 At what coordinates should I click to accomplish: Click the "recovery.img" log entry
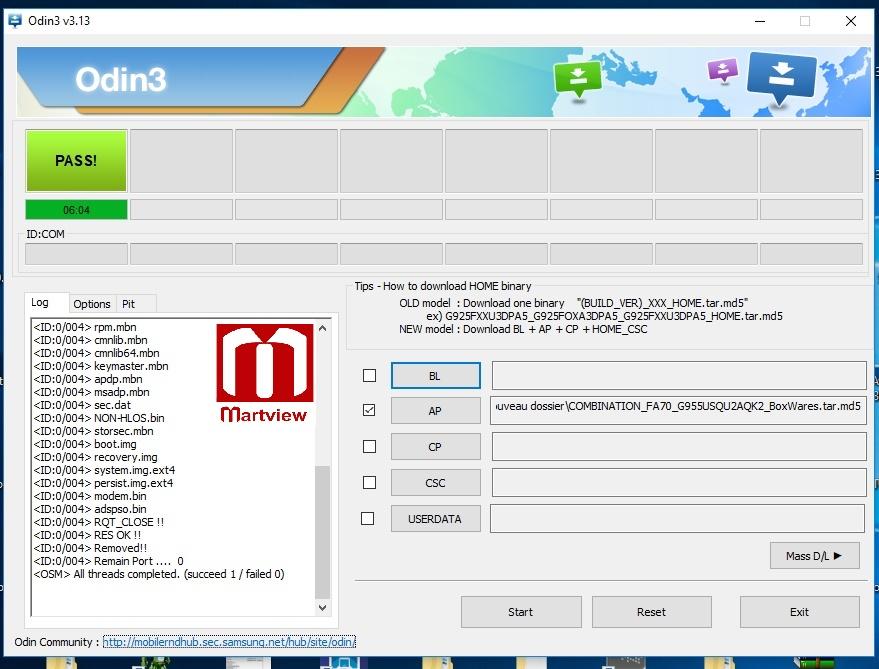click(95, 456)
